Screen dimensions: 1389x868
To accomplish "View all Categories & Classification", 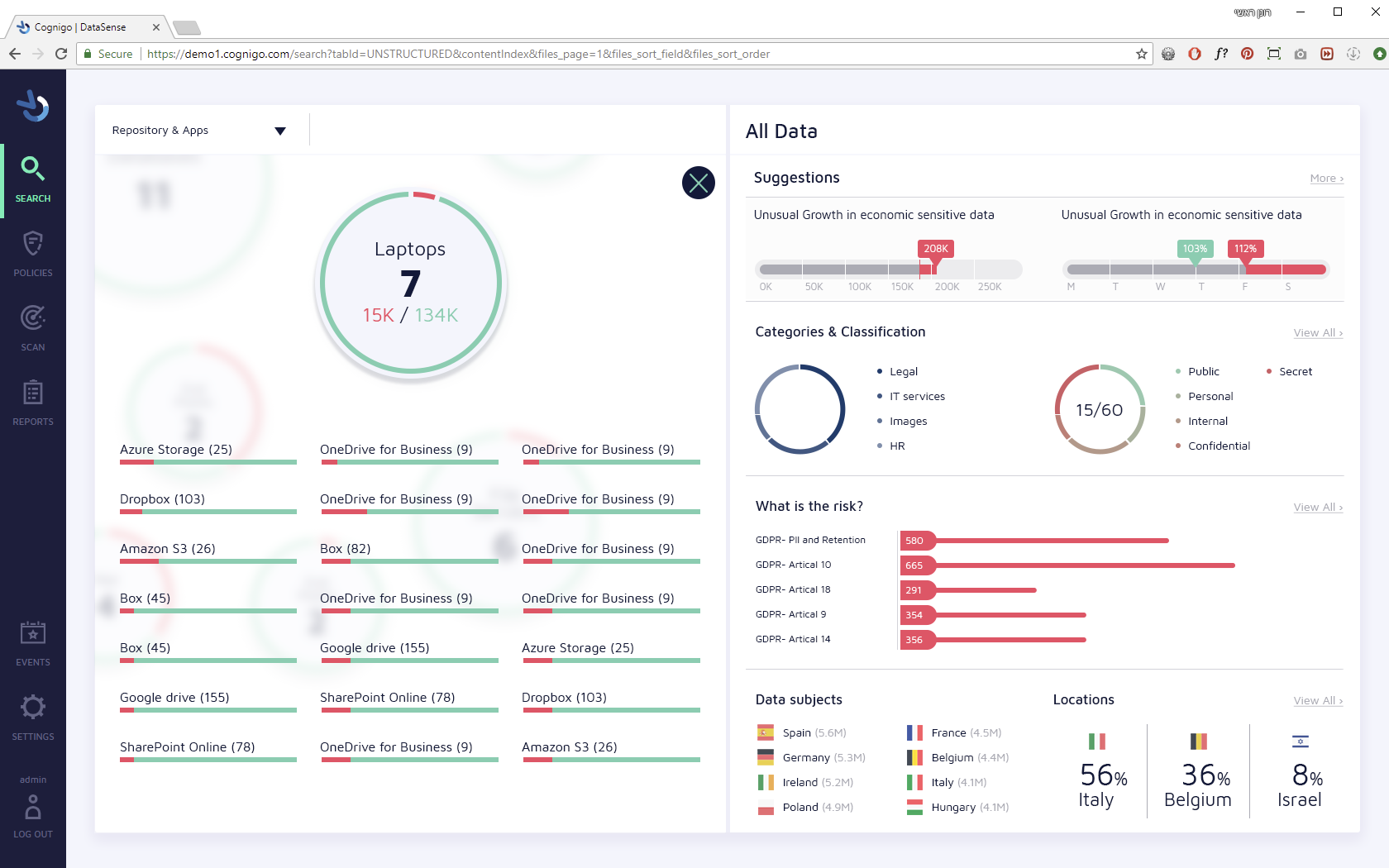I will (1318, 333).
